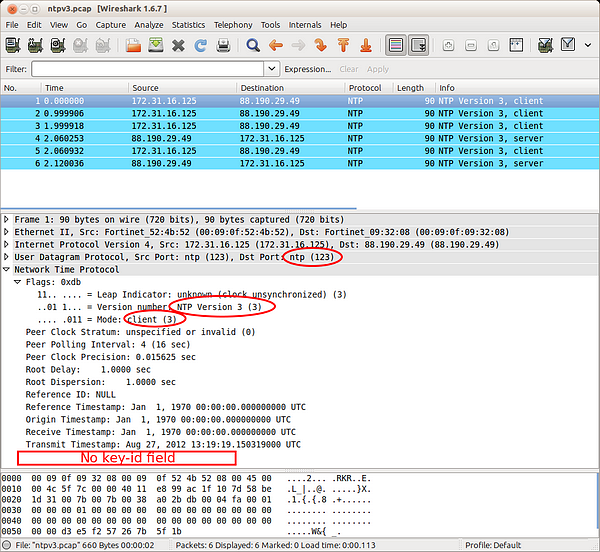The image size is (600, 552).
Task: Select packet 6 at time 2.120036
Action: coord(300,163)
